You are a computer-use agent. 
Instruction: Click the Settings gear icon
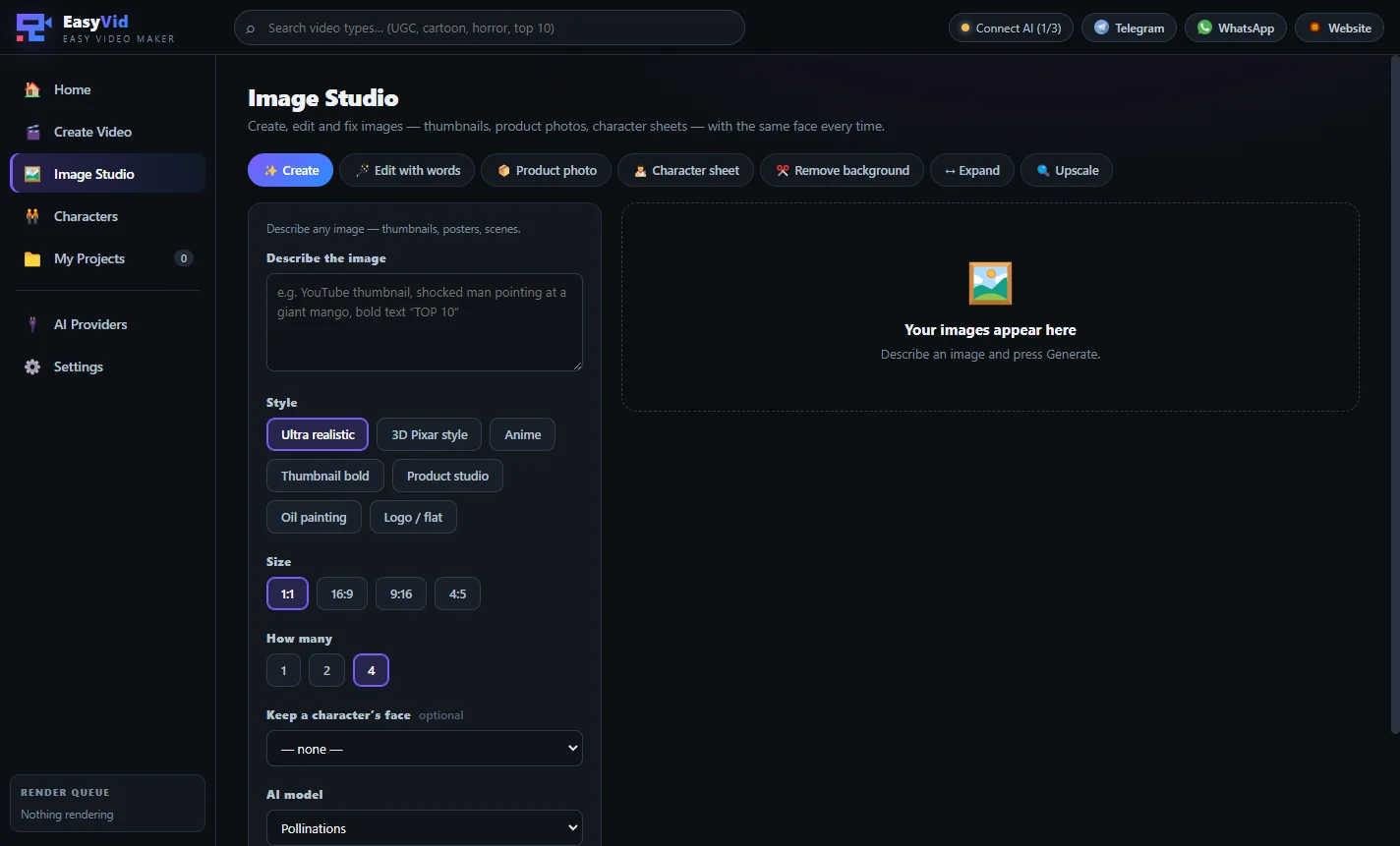pos(32,367)
